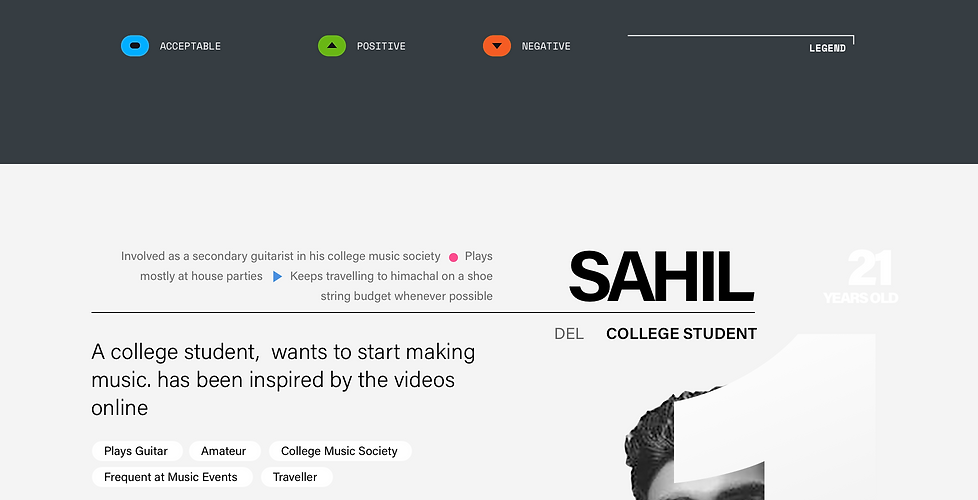The image size is (978, 500).
Task: Click the 21 years old age label
Action: click(861, 277)
